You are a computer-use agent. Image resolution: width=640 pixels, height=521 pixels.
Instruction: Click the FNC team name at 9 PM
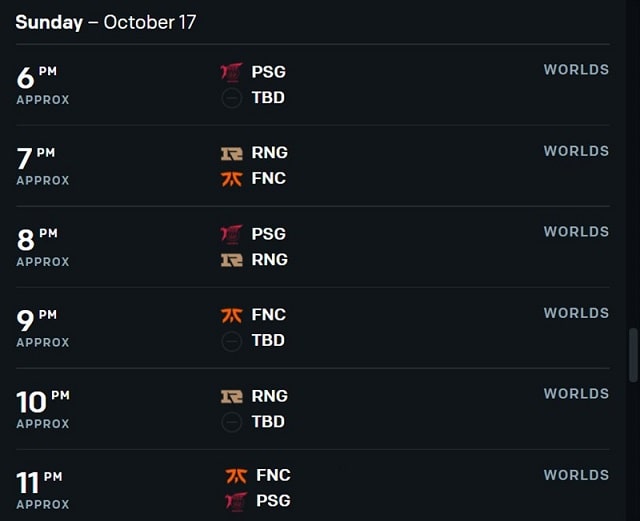click(x=269, y=315)
